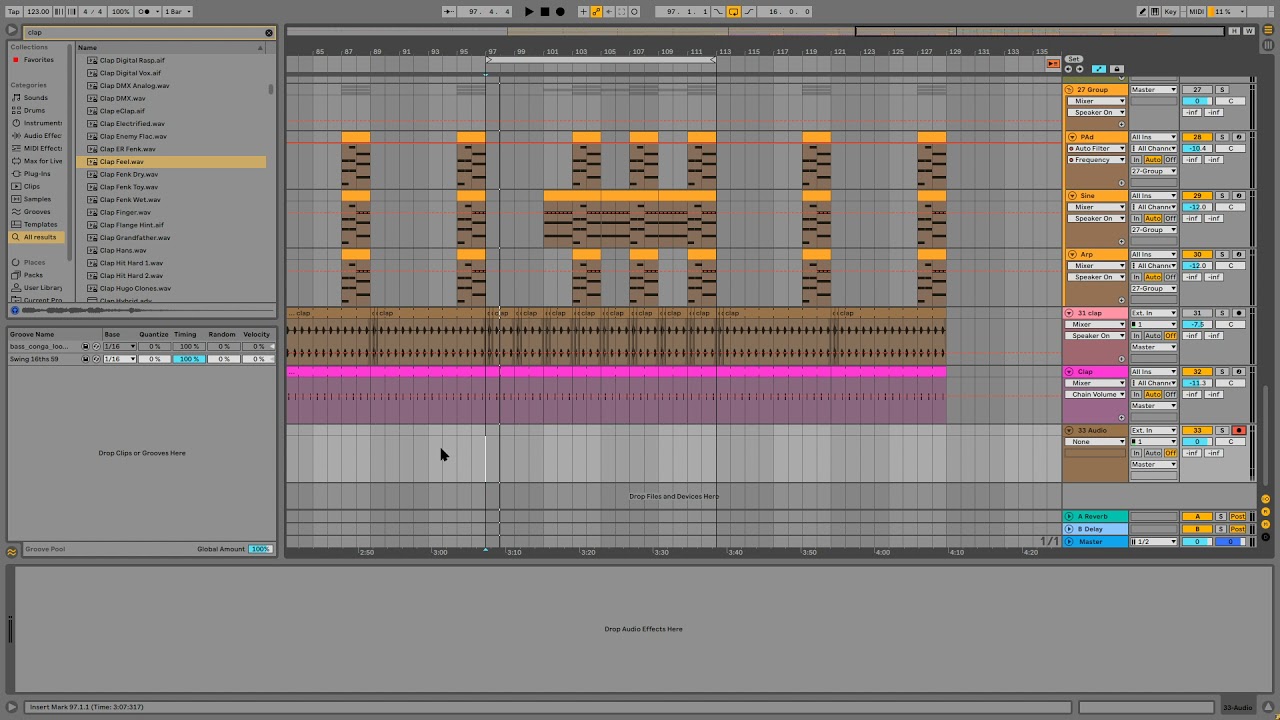The height and width of the screenshot is (720, 1280).
Task: Open quantization menu showing 1 Bar
Action: tap(178, 12)
